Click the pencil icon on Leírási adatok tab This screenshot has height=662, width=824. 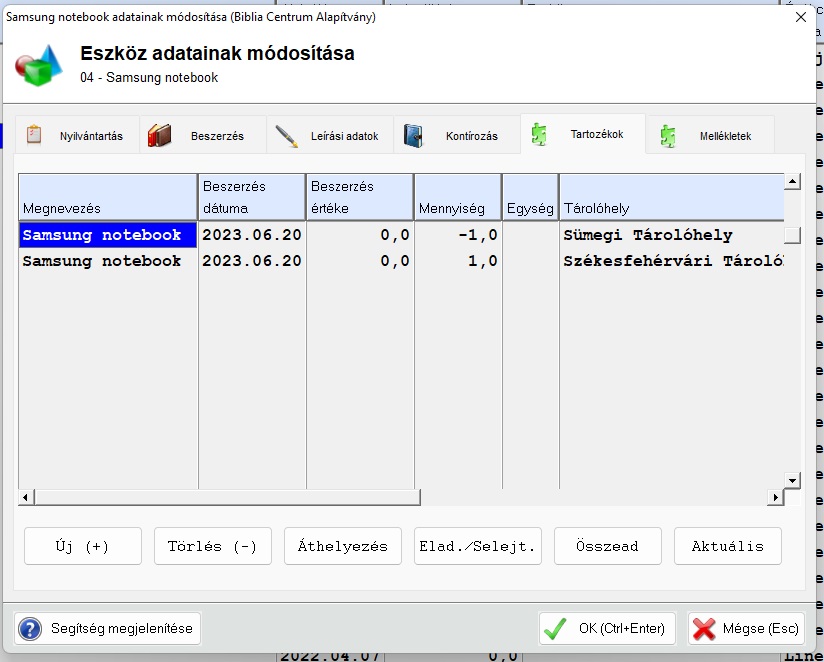[287, 136]
